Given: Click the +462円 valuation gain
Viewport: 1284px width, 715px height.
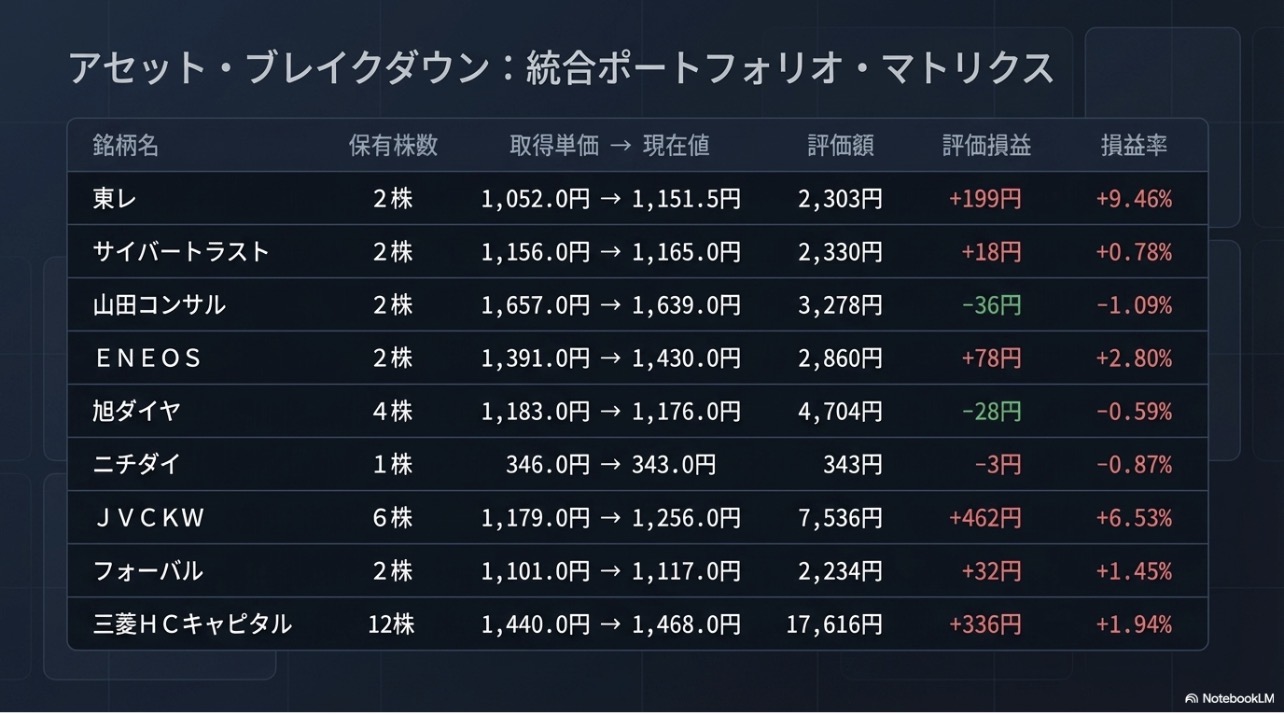Looking at the screenshot, I should tap(985, 518).
